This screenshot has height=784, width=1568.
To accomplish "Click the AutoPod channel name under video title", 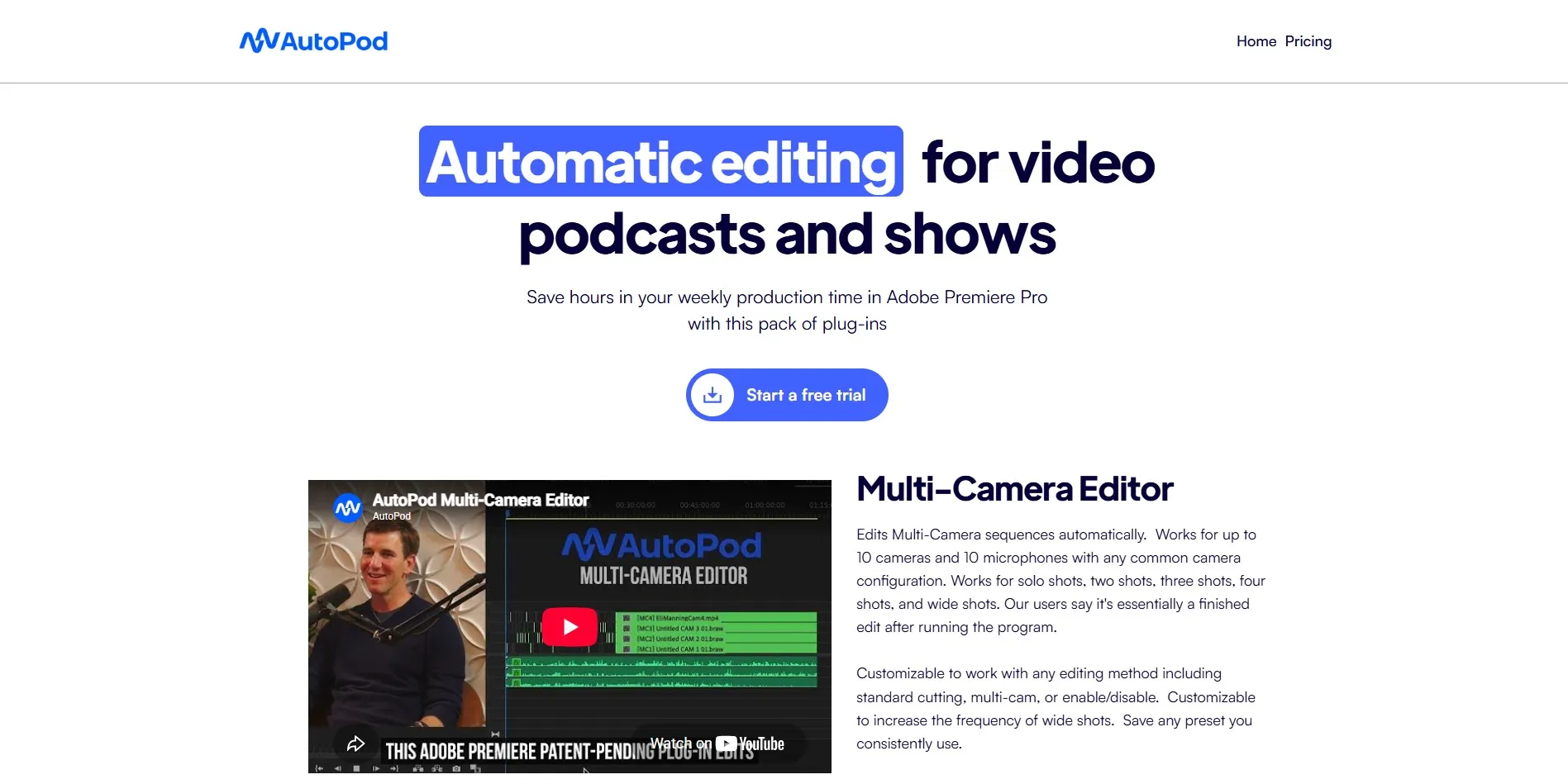I will point(392,516).
